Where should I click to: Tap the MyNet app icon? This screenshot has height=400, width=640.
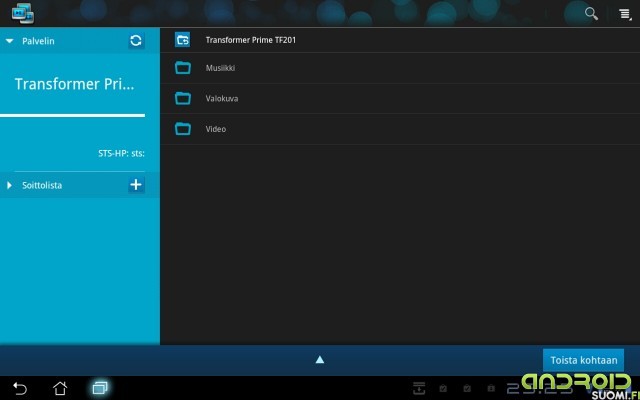coord(23,13)
